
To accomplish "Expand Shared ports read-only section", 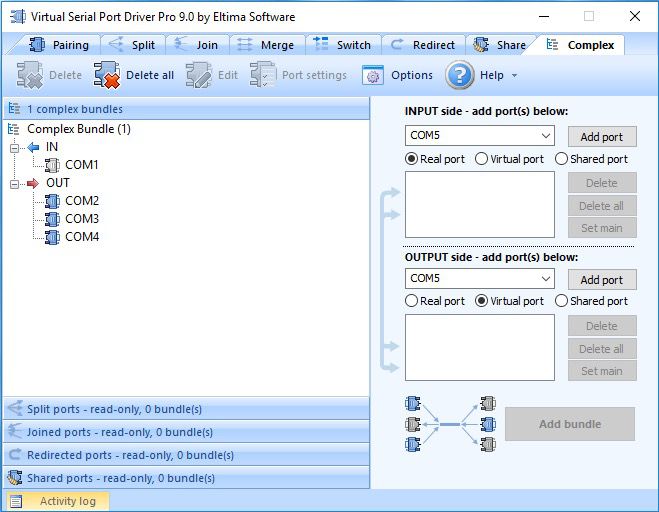I will [x=186, y=478].
